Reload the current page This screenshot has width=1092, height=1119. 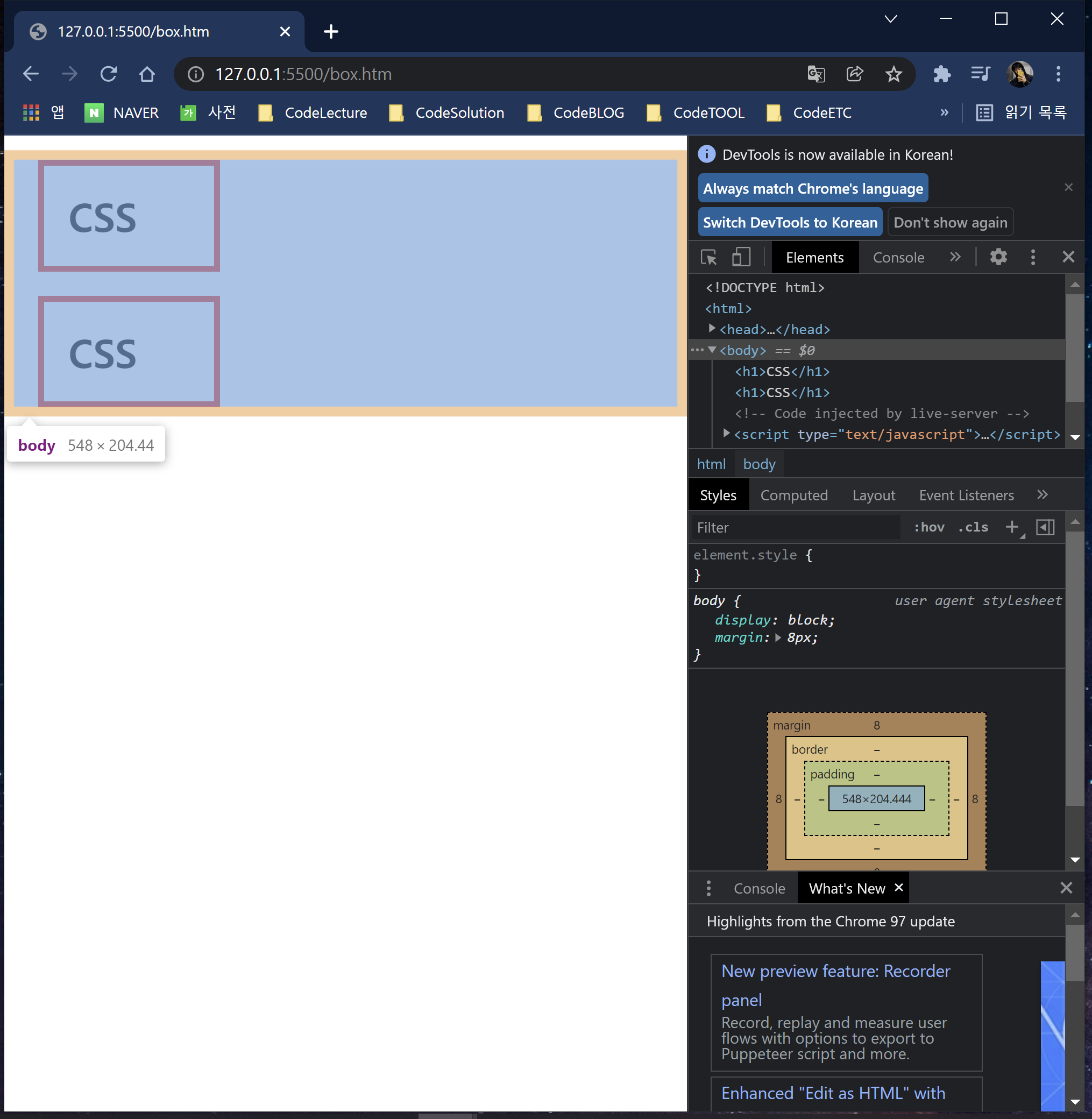click(109, 74)
